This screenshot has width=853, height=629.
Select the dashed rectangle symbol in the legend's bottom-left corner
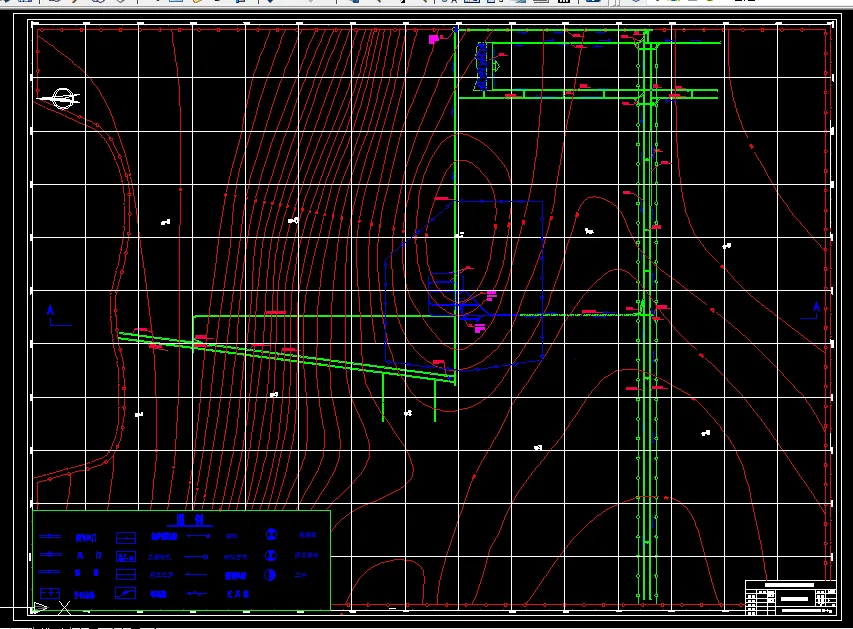click(x=50, y=594)
